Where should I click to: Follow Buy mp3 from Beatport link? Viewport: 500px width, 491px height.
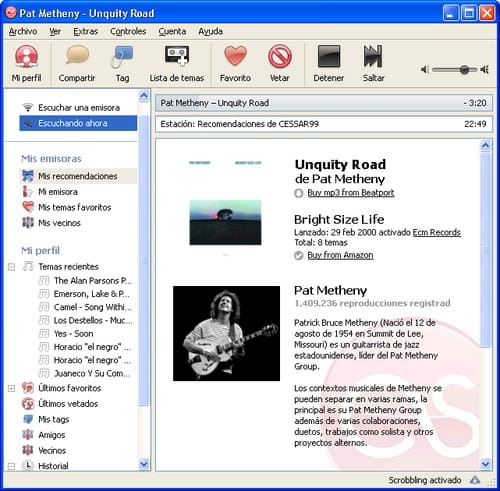pyautogui.click(x=351, y=193)
